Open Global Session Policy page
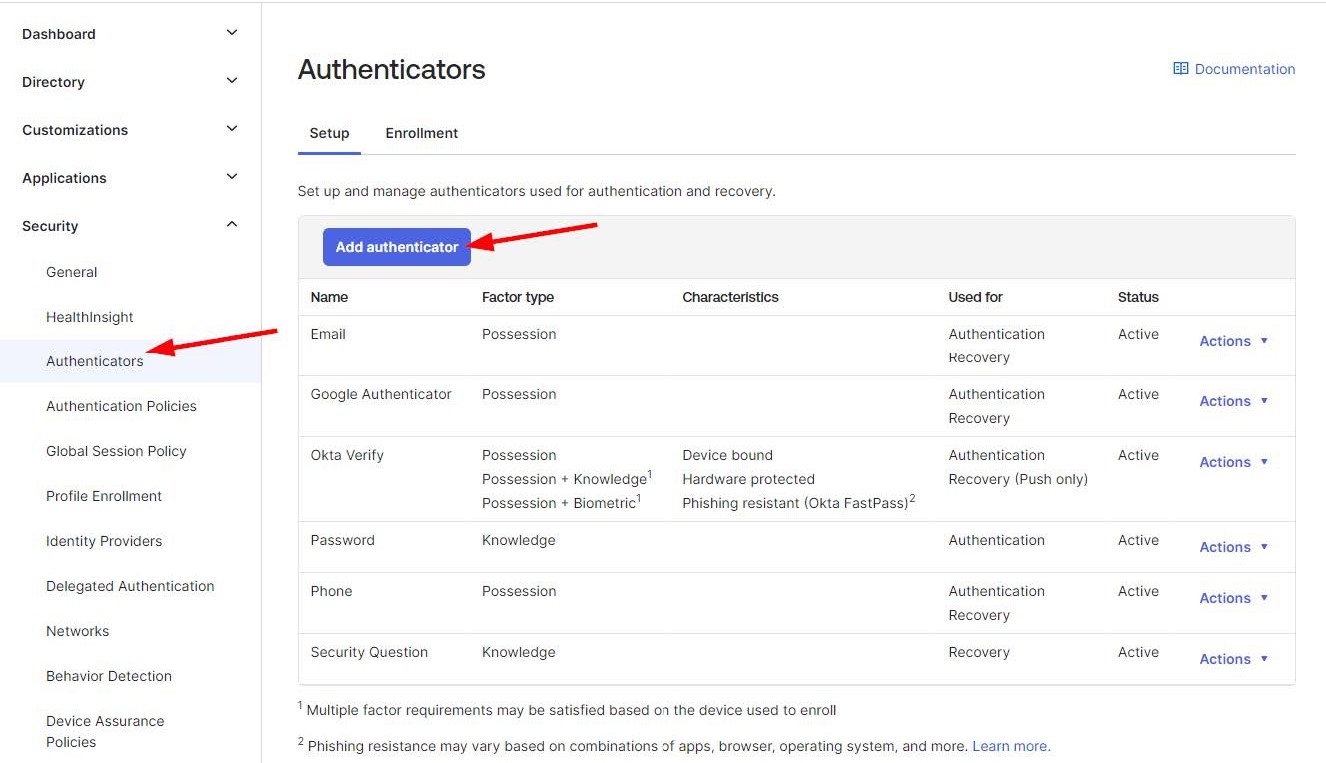This screenshot has height=763, width=1326. pos(116,451)
